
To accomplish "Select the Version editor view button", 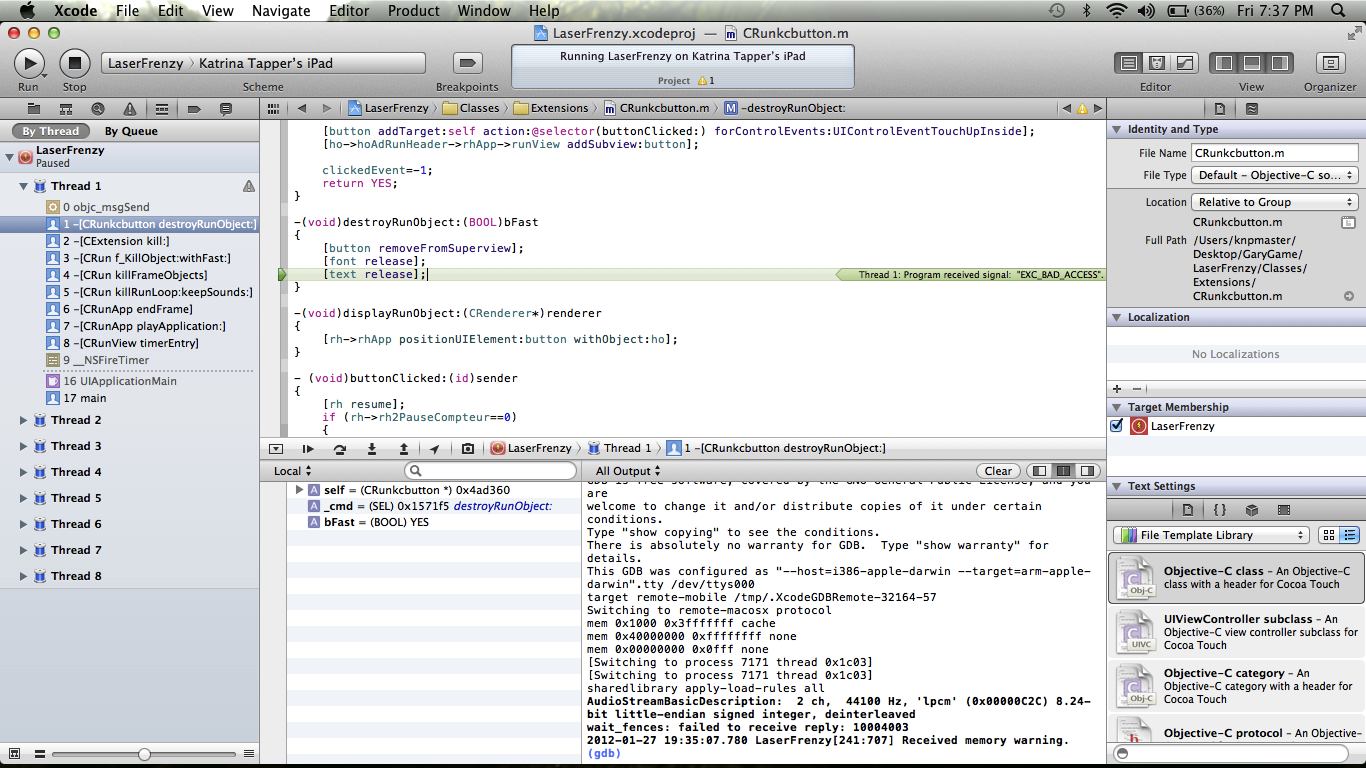I will click(x=1184, y=63).
